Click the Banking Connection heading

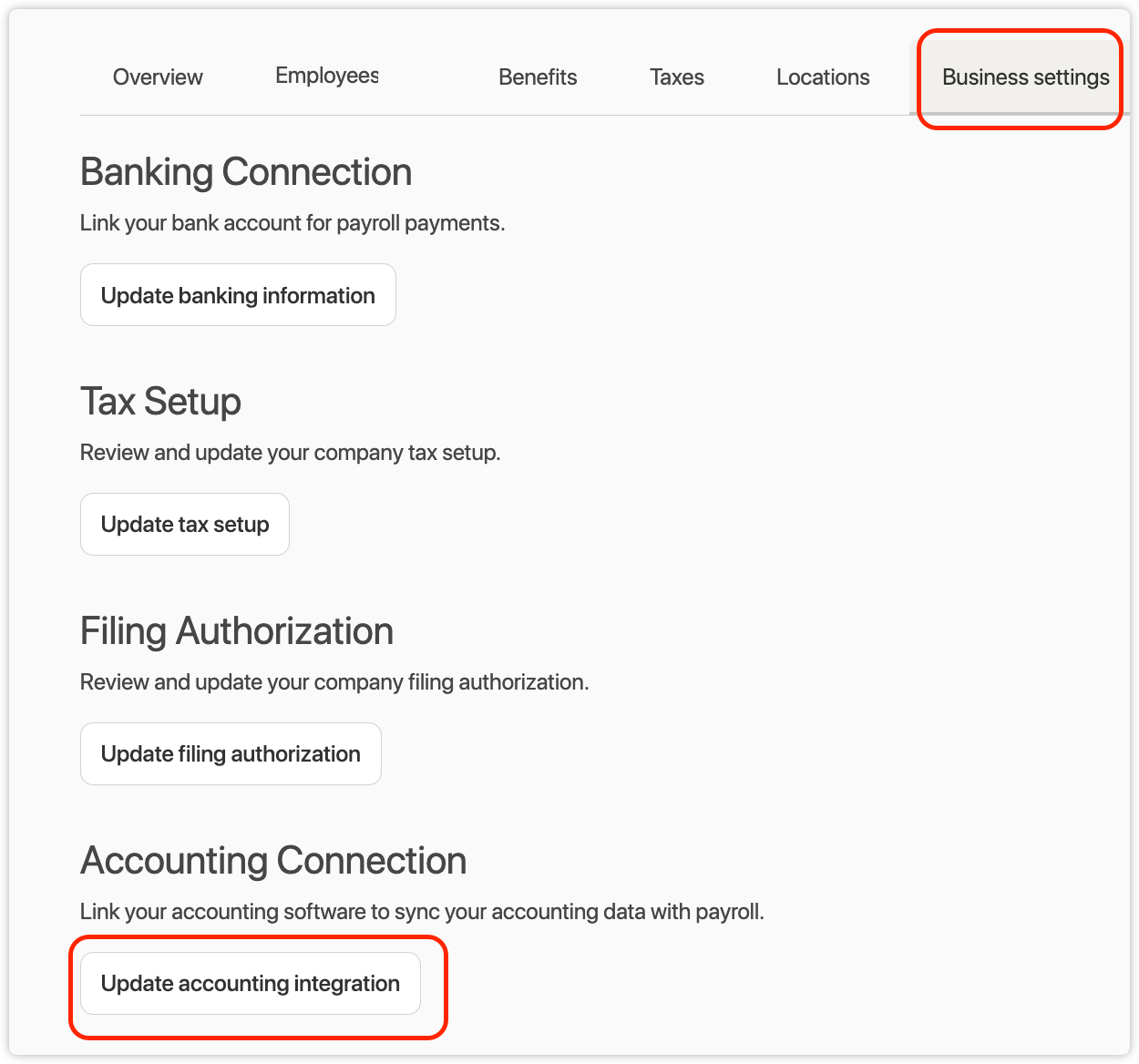(x=246, y=172)
